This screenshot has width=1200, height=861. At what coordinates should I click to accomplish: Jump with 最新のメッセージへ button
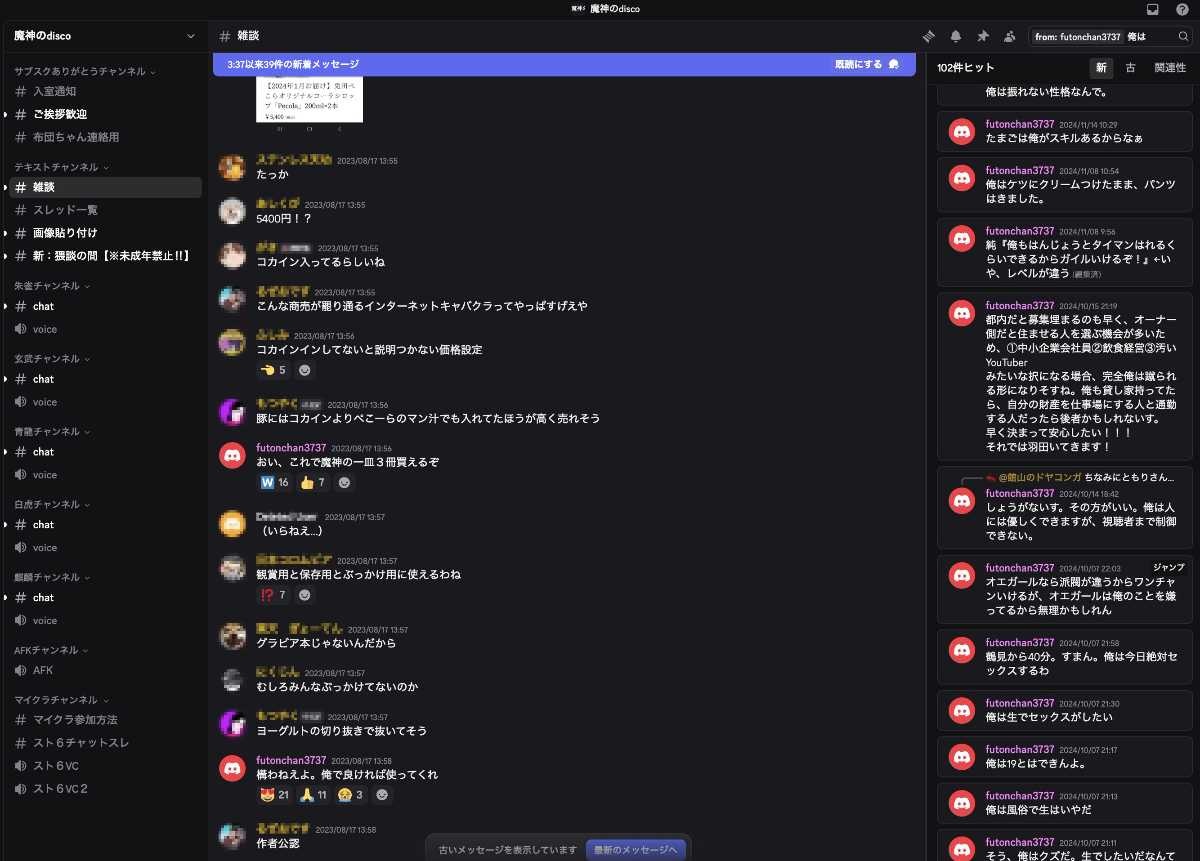pyautogui.click(x=636, y=850)
